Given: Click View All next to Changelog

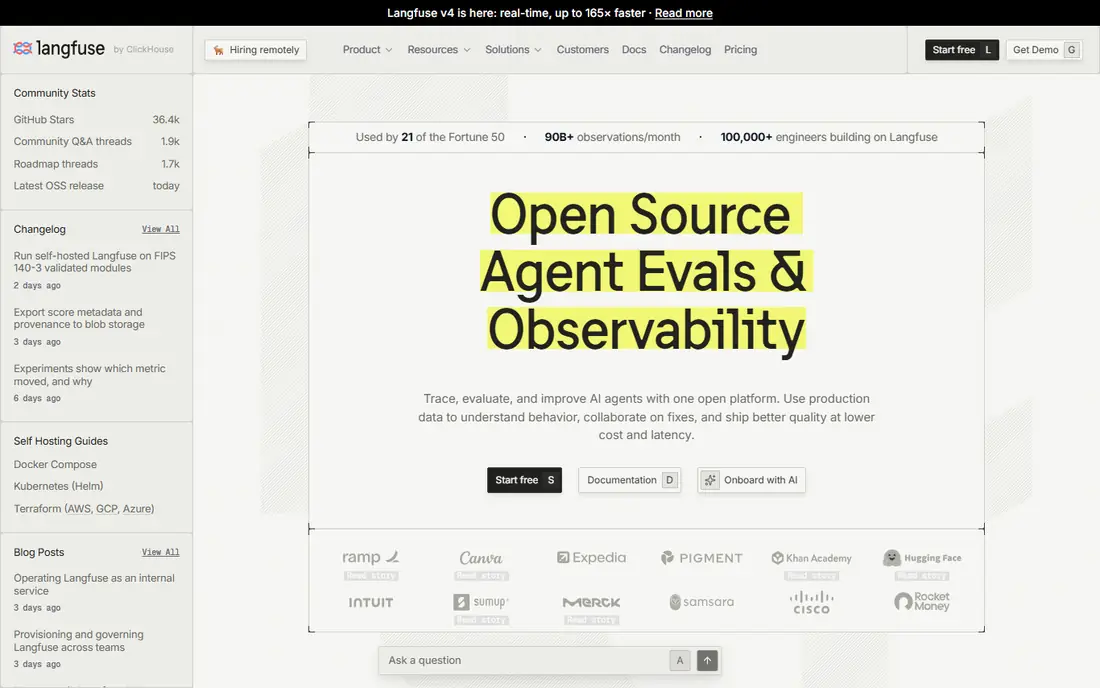Looking at the screenshot, I should point(161,229).
